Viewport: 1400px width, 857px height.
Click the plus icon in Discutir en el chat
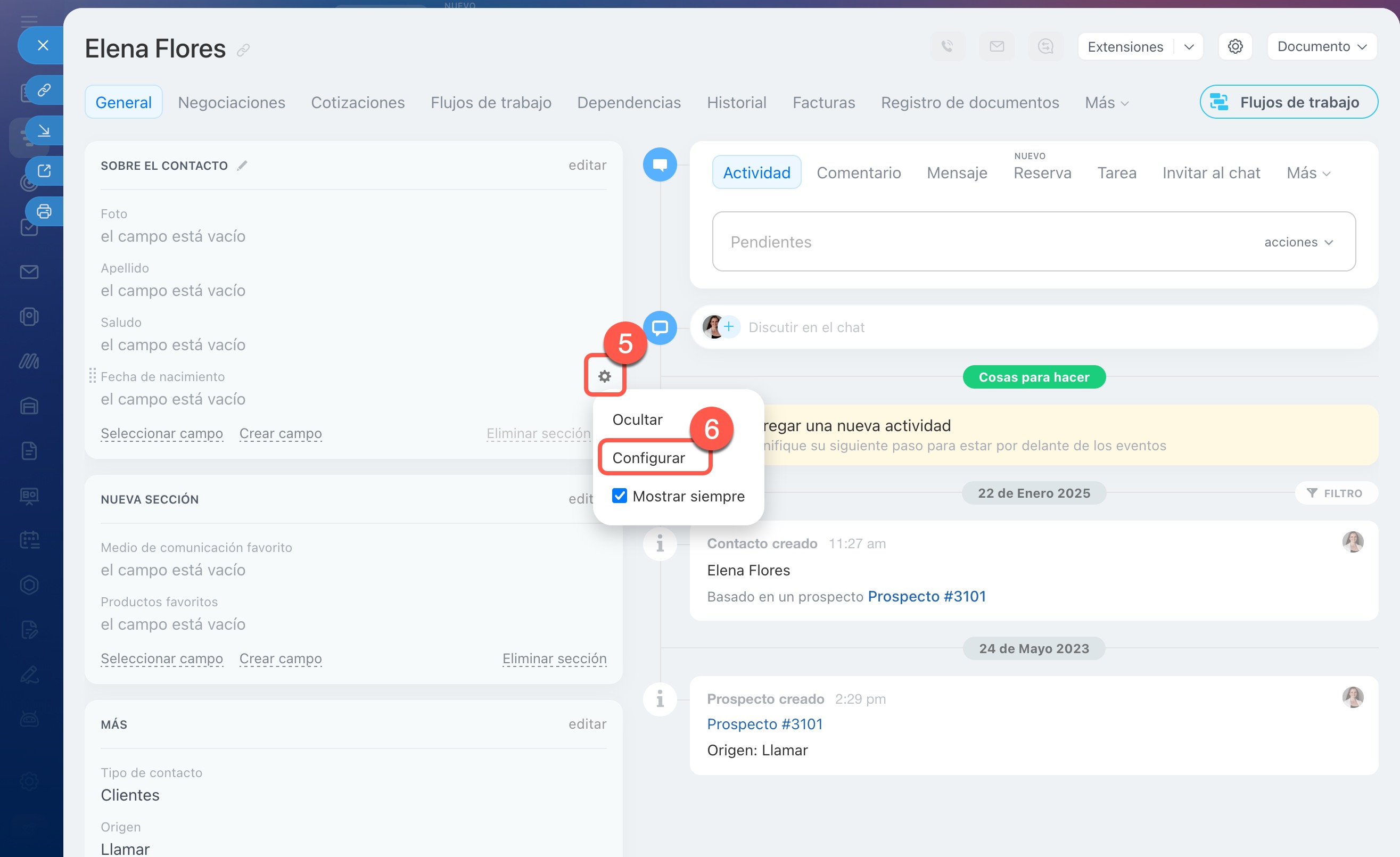pyautogui.click(x=729, y=327)
